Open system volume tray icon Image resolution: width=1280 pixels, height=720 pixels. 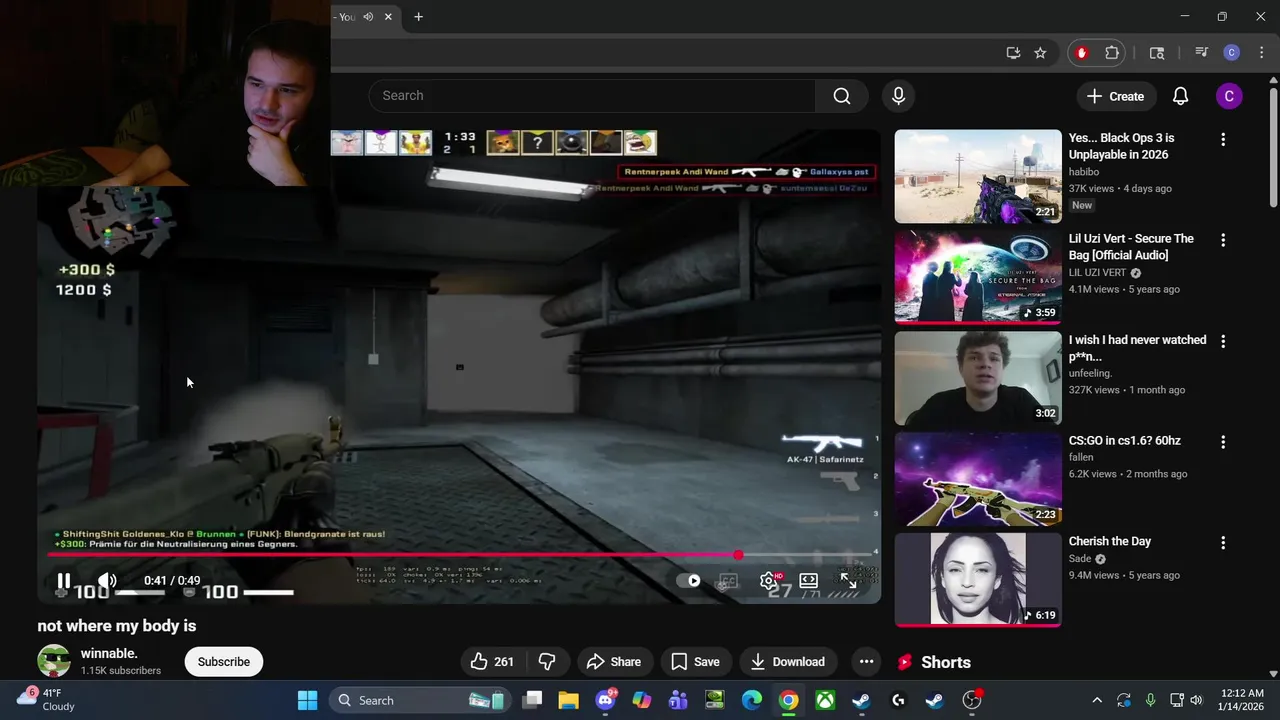click(1196, 700)
